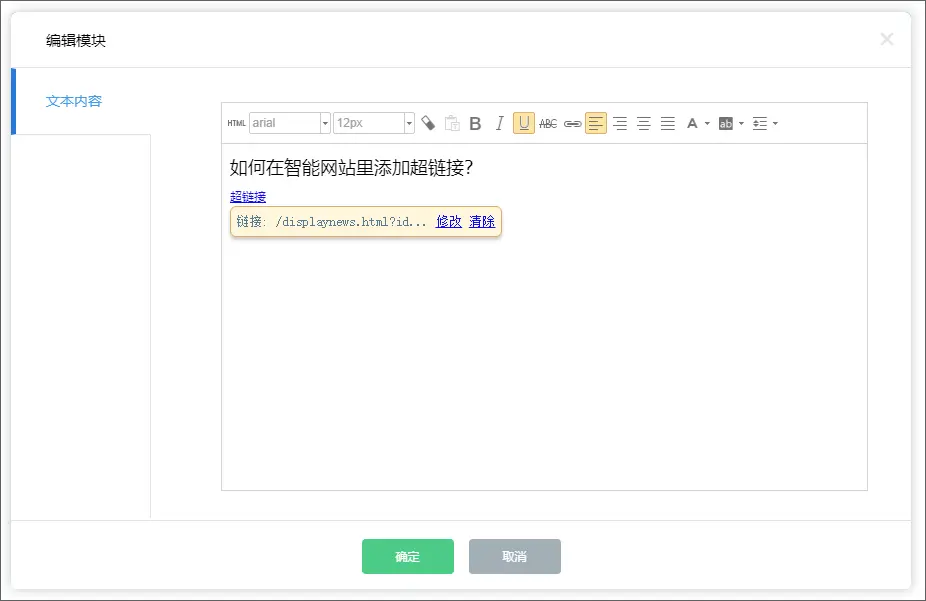Screen dimensions: 926x601
Task: Center-align the text
Action: pos(644,123)
